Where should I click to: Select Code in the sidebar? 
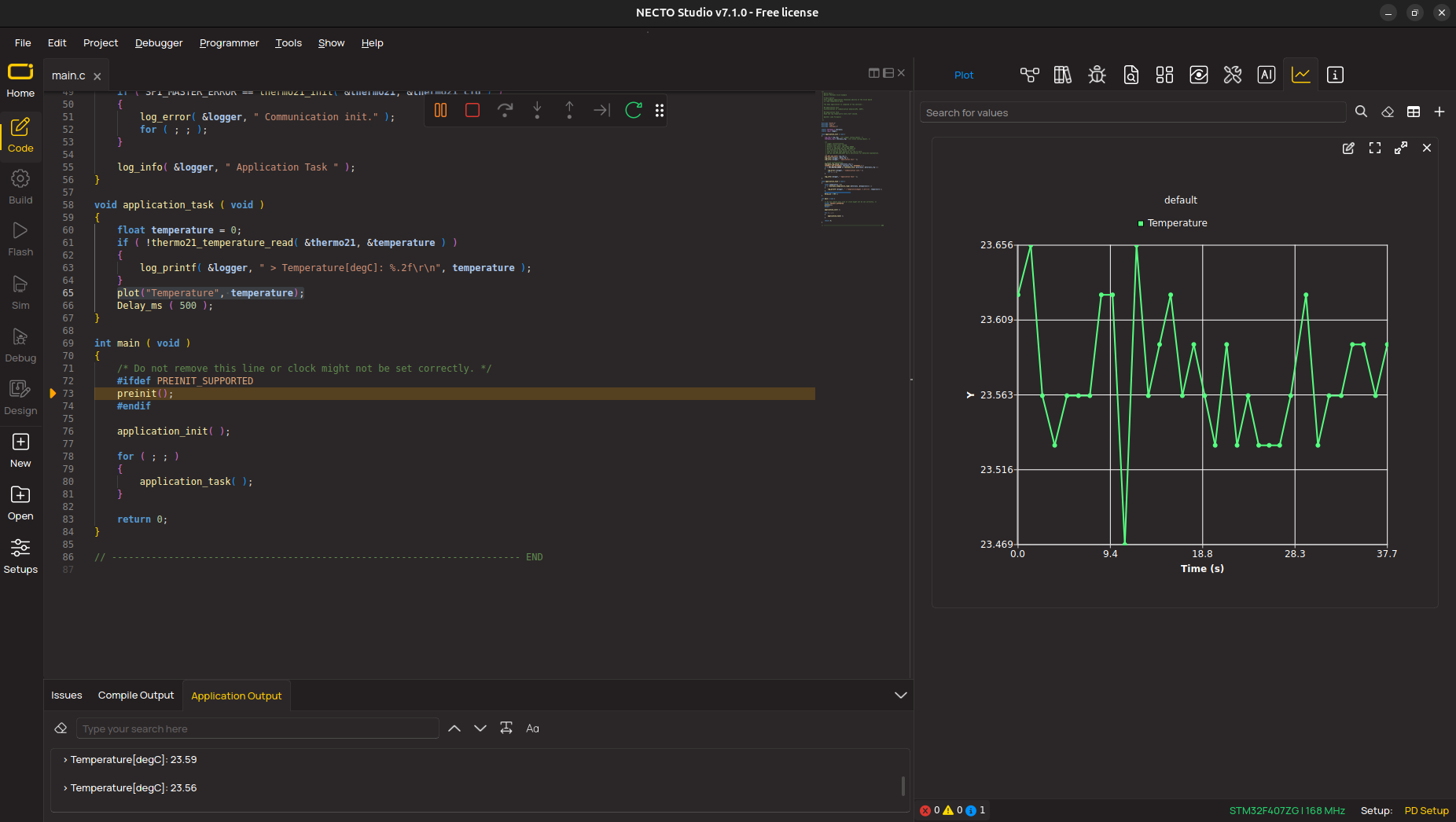20,135
